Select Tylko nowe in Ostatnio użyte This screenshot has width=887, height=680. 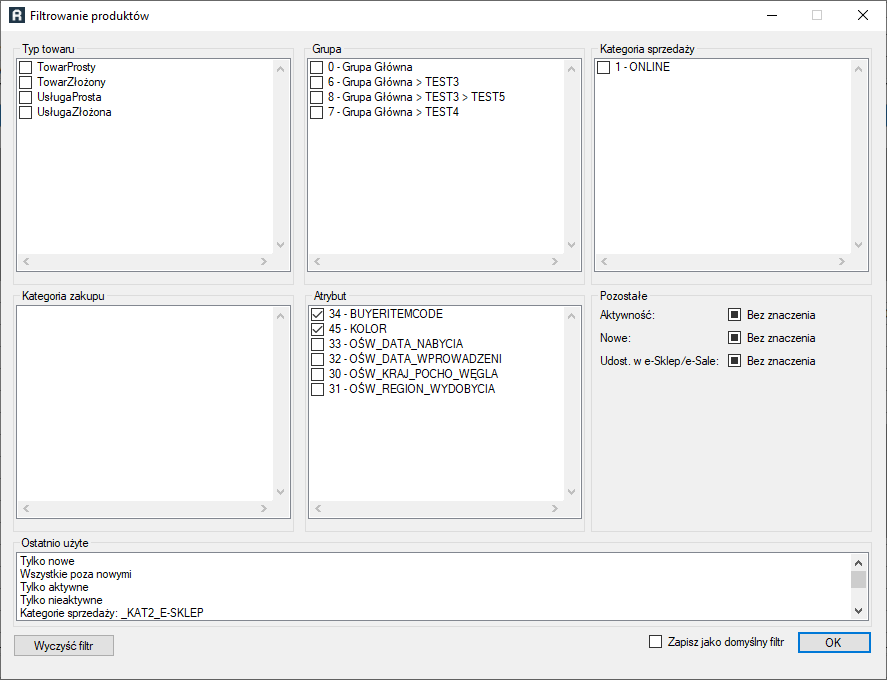48,561
